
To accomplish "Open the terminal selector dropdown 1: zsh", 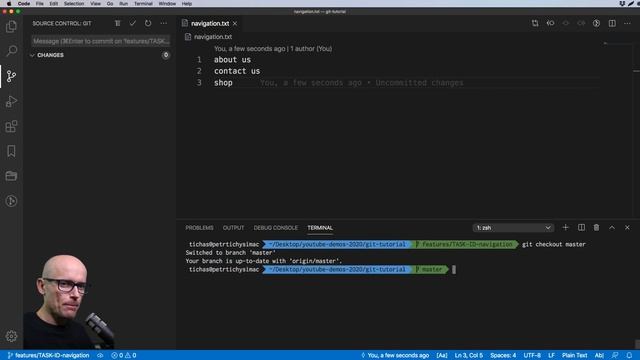I will click(513, 228).
